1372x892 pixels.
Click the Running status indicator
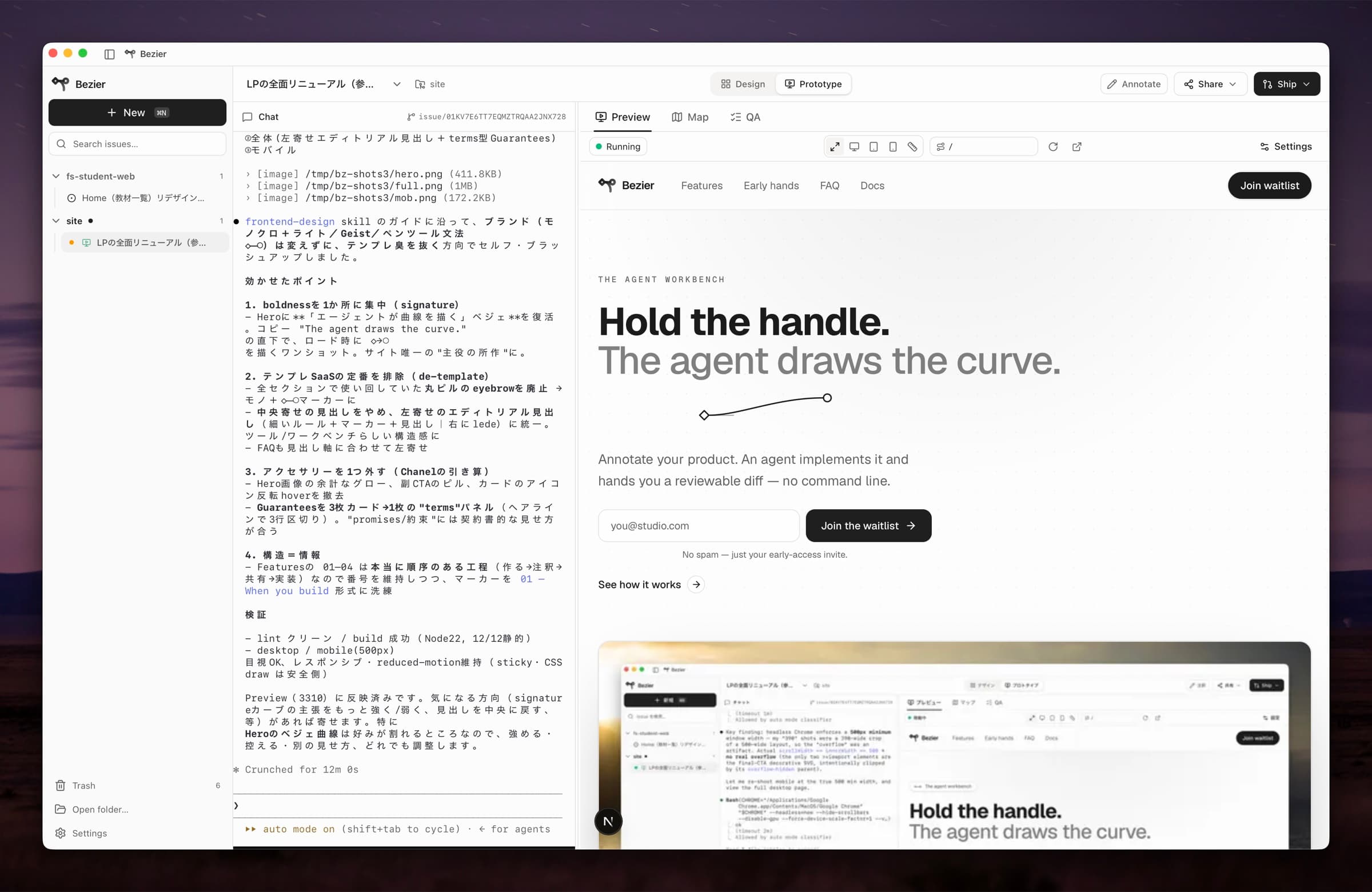click(x=618, y=146)
